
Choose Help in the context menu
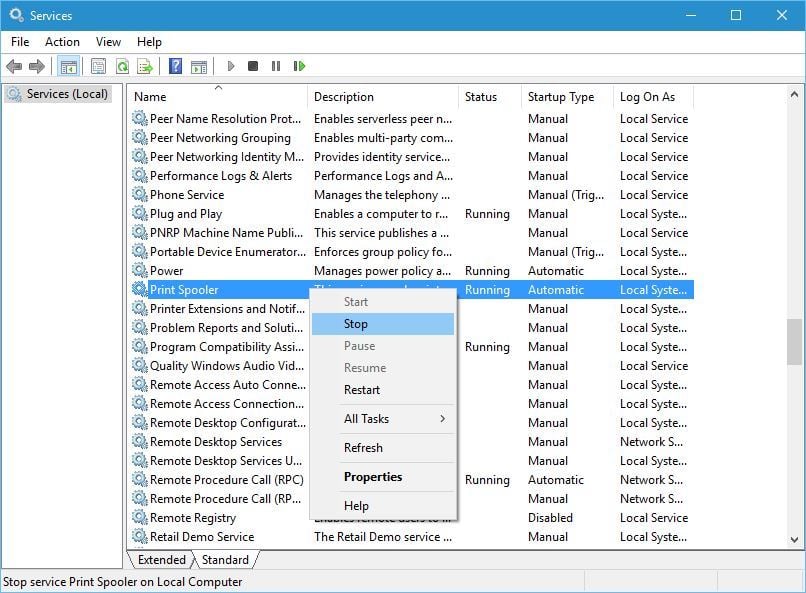(x=383, y=506)
